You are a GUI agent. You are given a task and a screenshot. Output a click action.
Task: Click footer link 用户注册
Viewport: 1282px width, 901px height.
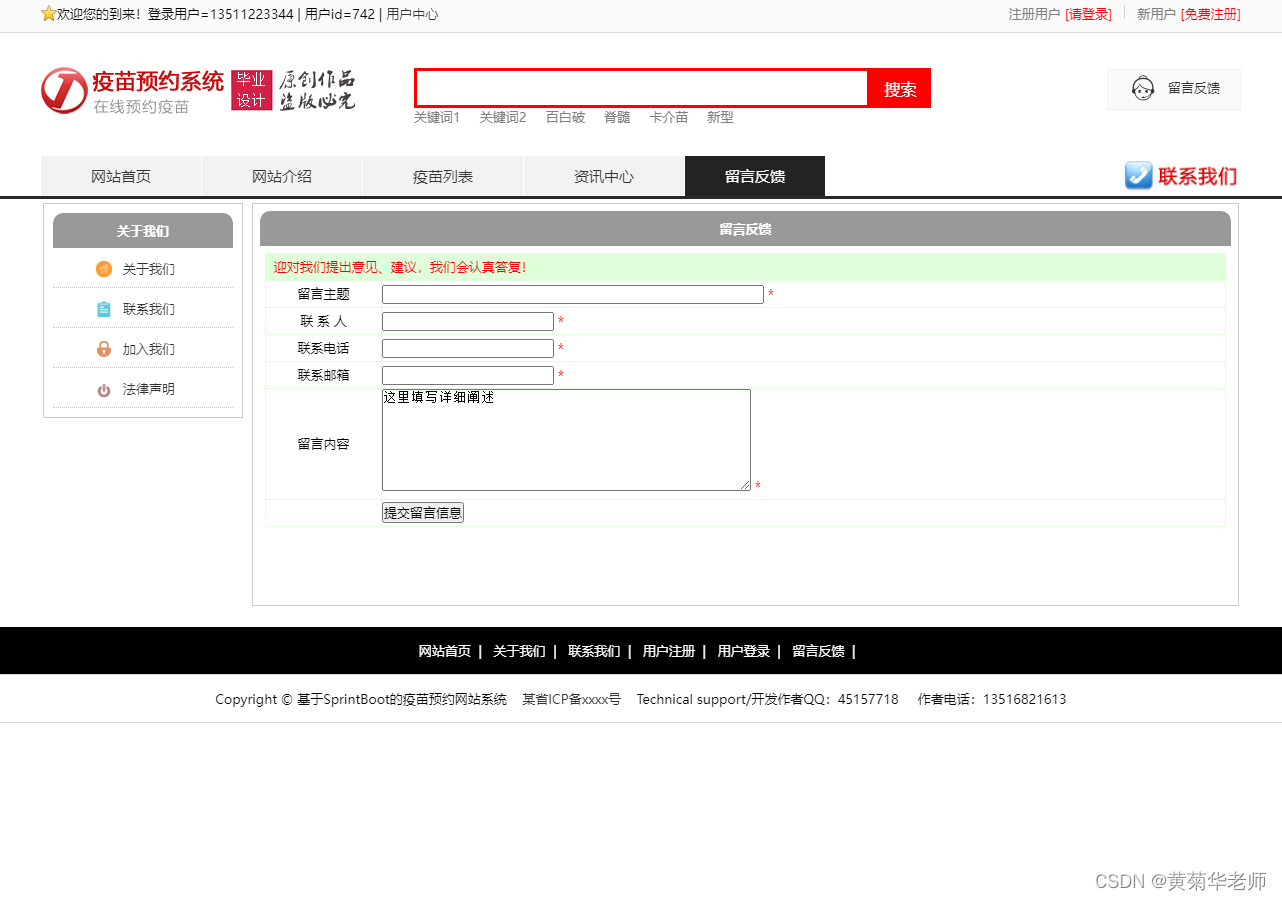(669, 651)
